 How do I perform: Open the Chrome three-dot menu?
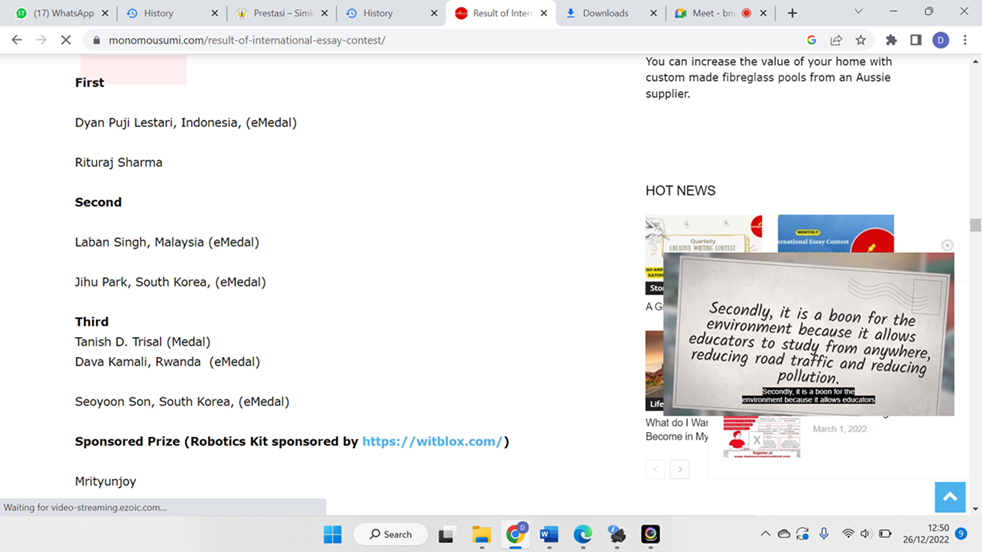(965, 40)
